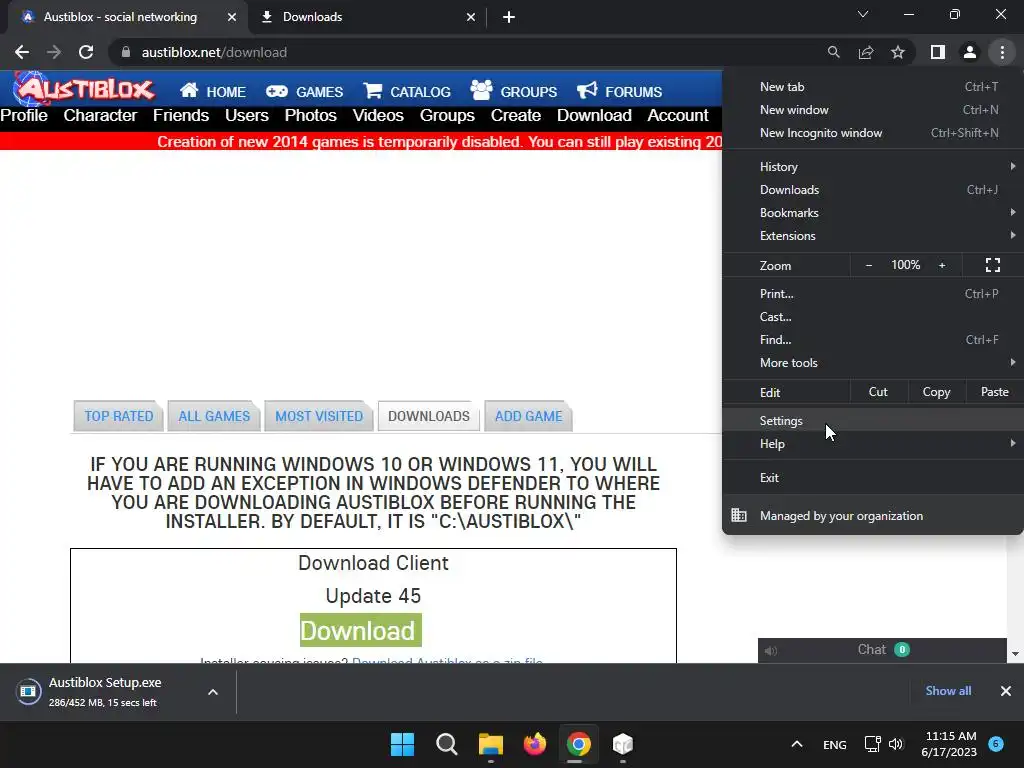Expand the History submenu
1024x768 pixels.
tap(872, 167)
